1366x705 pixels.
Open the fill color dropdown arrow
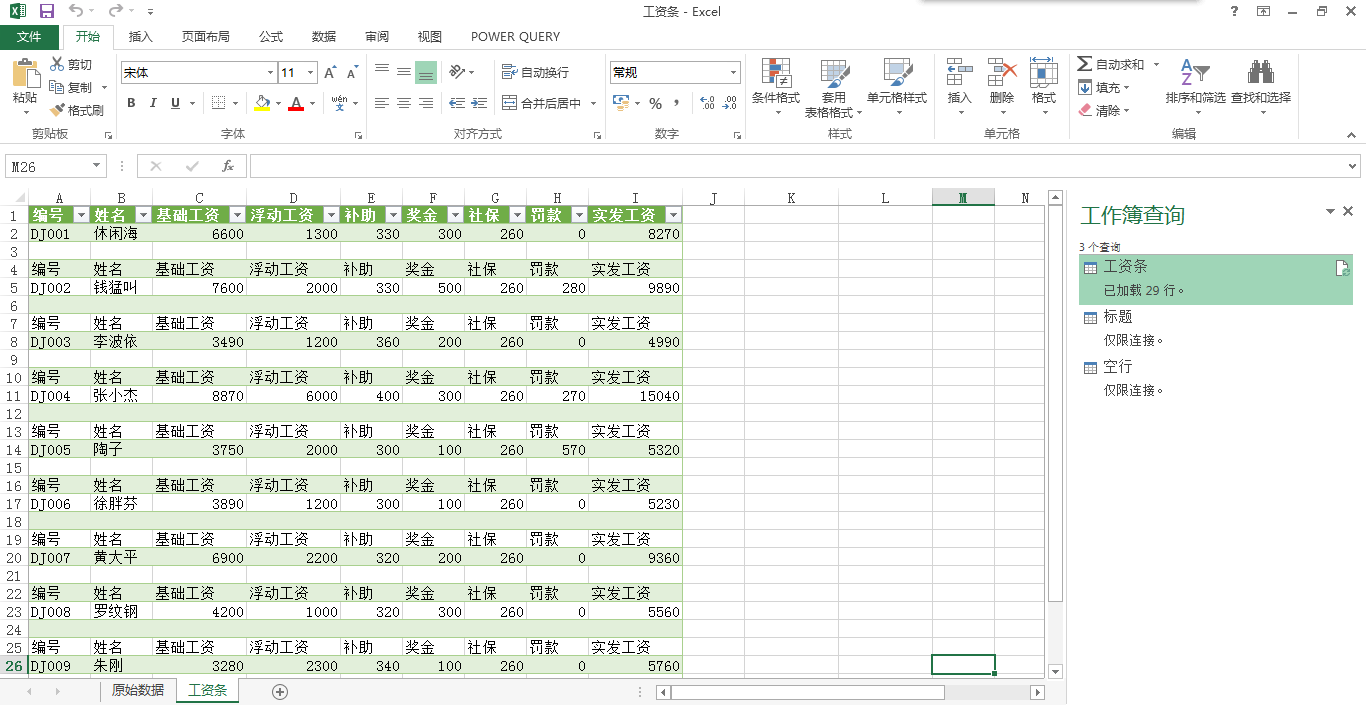pos(279,103)
